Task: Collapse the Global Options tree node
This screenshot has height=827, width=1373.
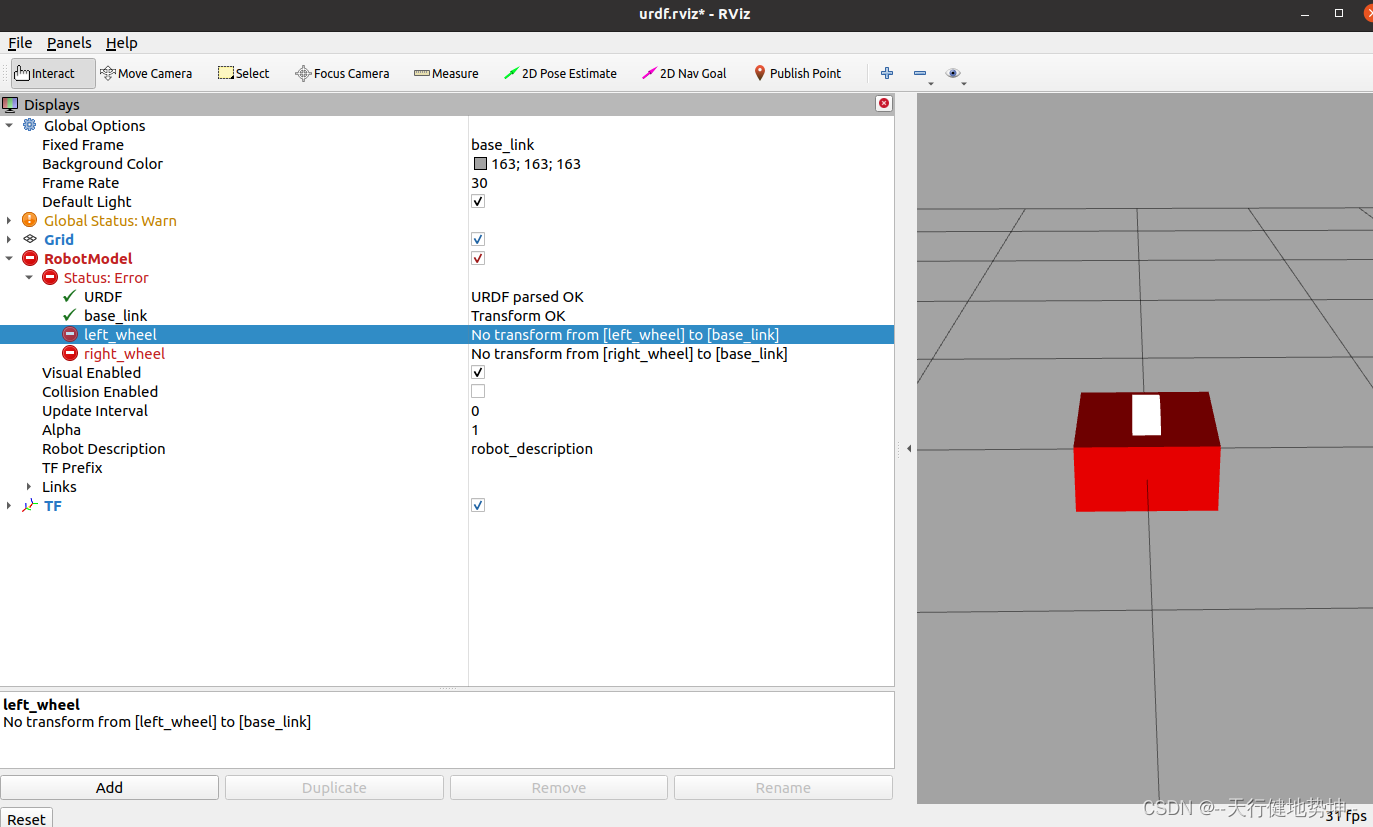Action: pyautogui.click(x=9, y=126)
